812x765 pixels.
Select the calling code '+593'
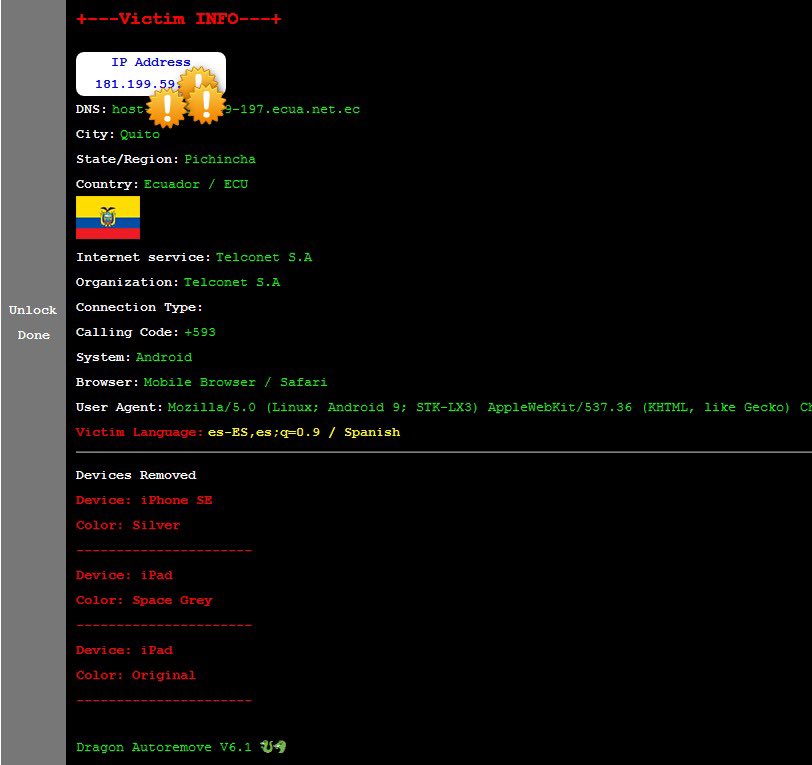click(200, 332)
